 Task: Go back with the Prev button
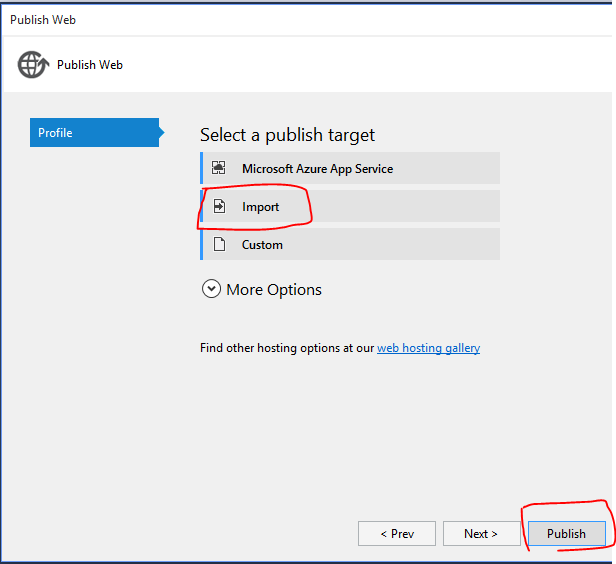pos(397,534)
